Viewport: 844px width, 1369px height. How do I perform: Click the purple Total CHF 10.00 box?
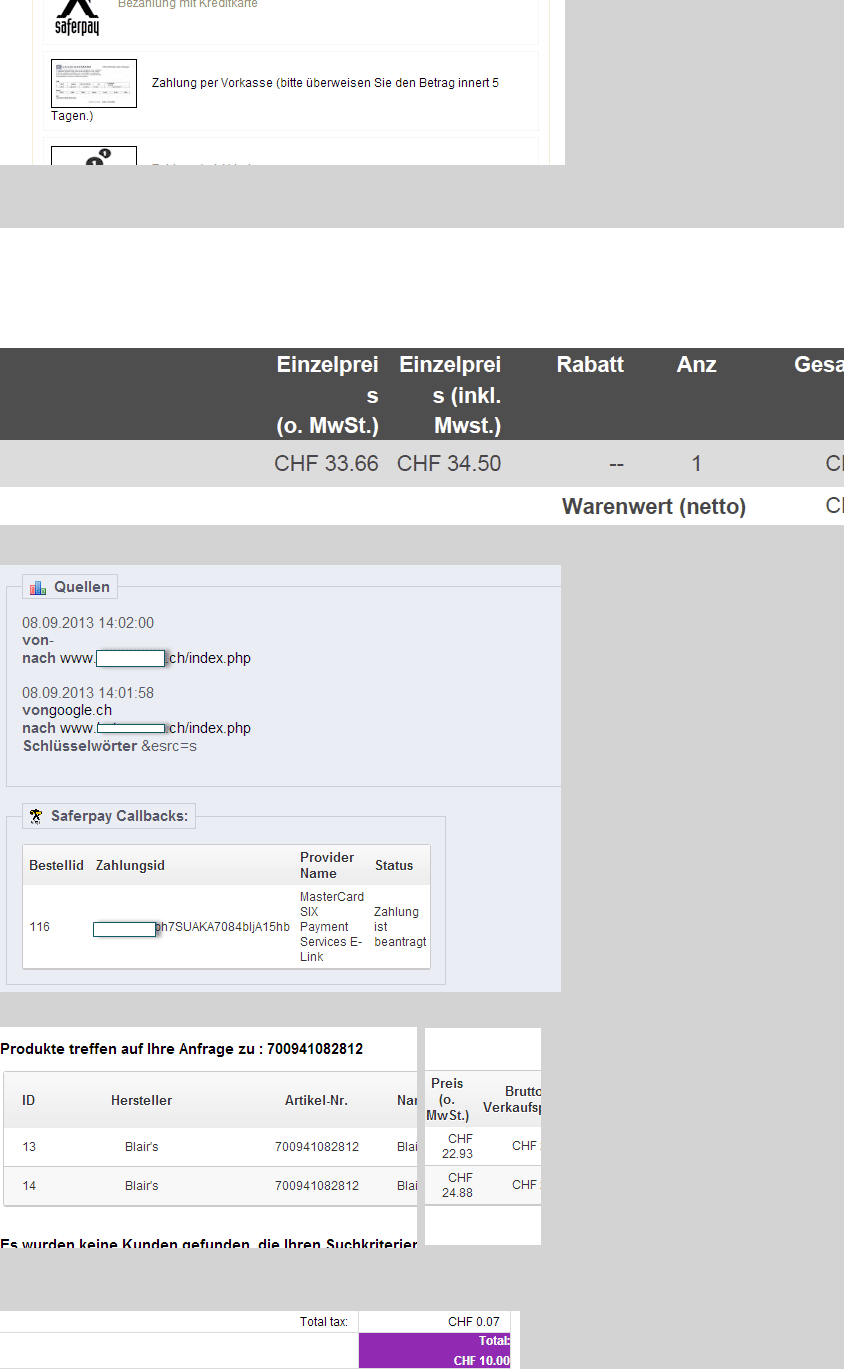click(435, 1350)
